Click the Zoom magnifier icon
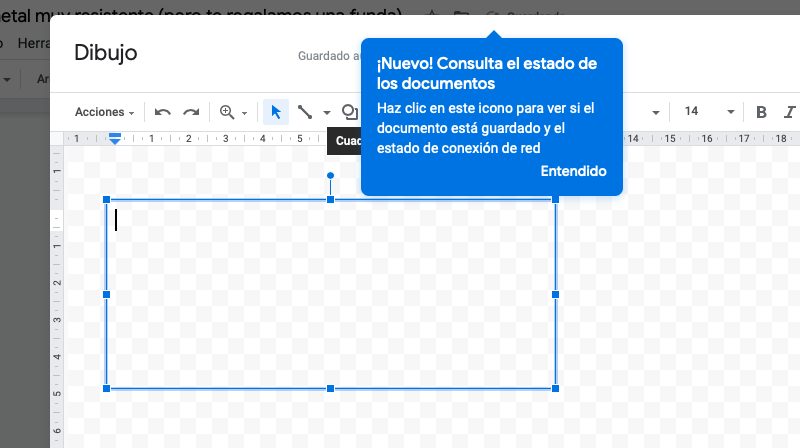This screenshot has height=448, width=800. [227, 112]
